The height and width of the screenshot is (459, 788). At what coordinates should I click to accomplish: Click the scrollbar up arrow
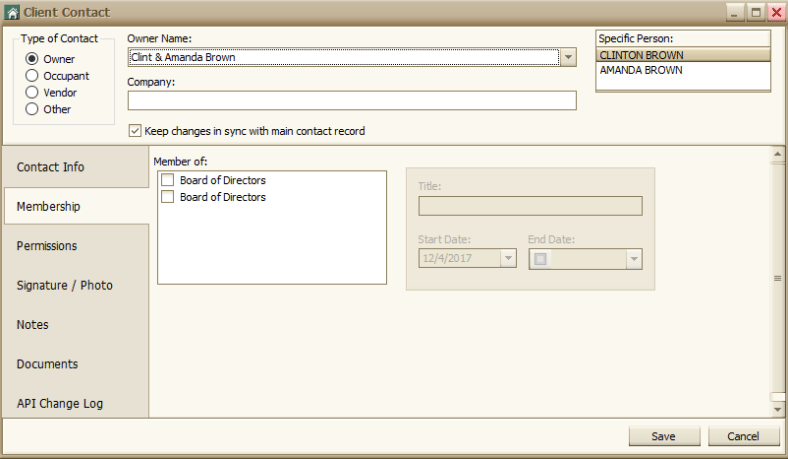pos(777,154)
